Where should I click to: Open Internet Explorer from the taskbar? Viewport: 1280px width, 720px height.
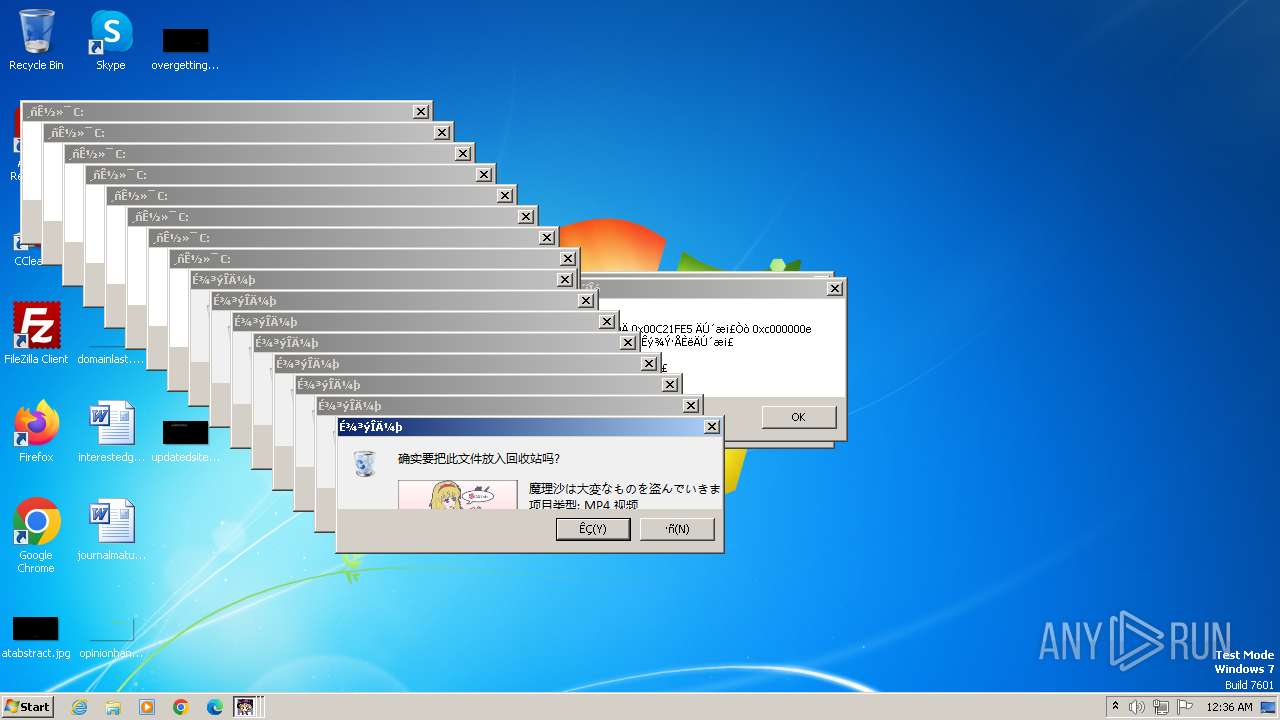79,707
